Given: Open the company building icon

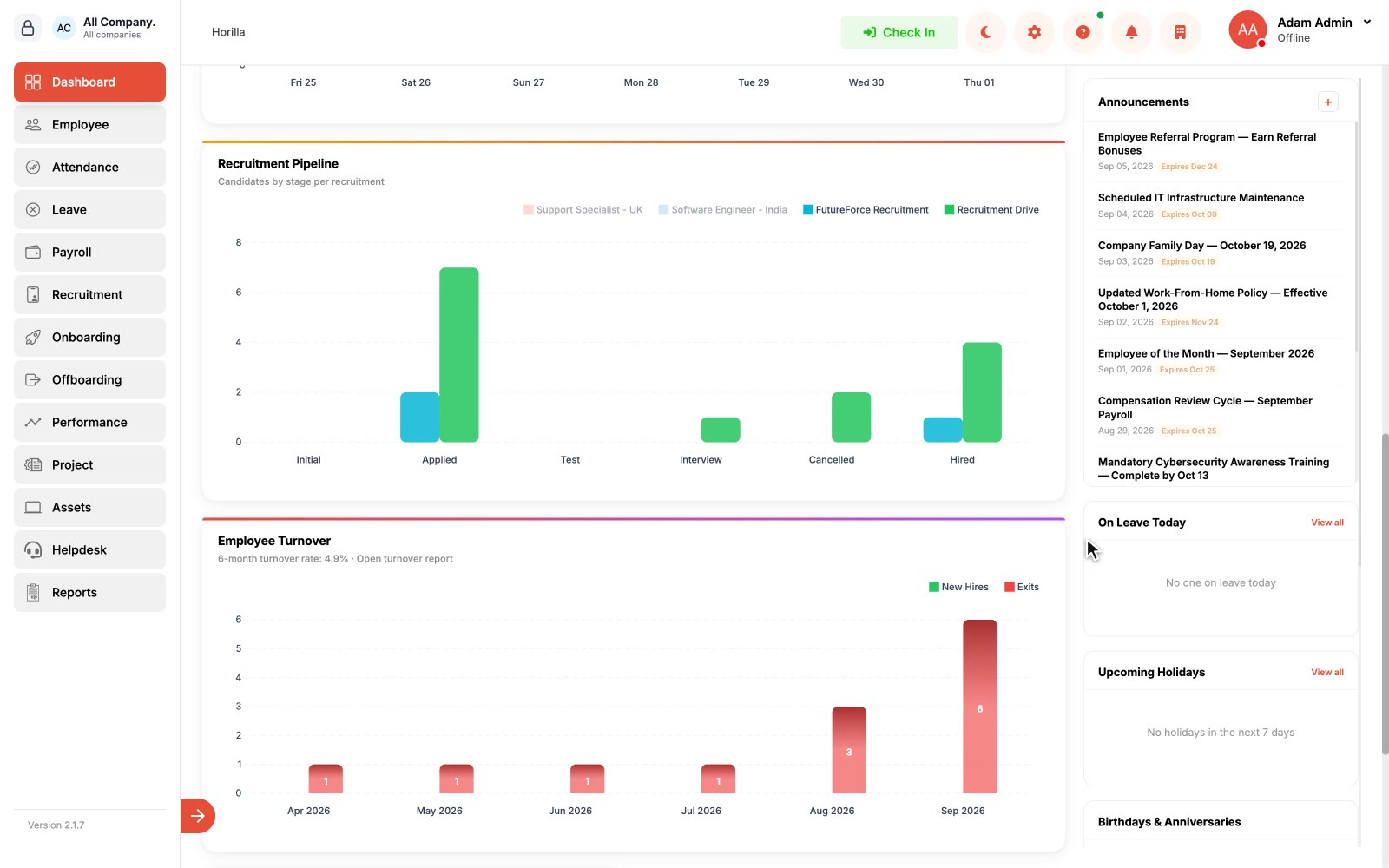Looking at the screenshot, I should [1180, 32].
